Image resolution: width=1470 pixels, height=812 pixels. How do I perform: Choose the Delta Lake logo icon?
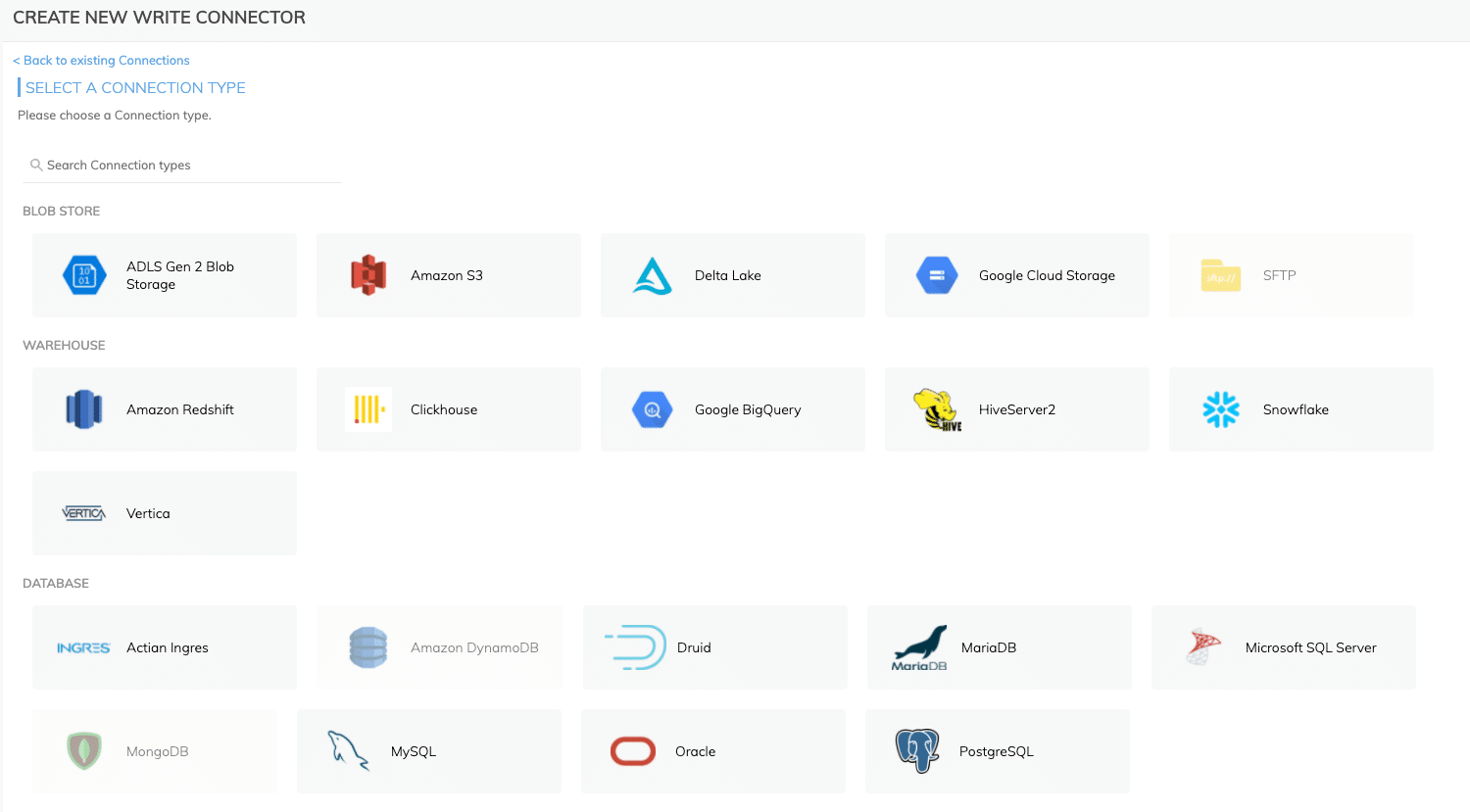point(653,275)
